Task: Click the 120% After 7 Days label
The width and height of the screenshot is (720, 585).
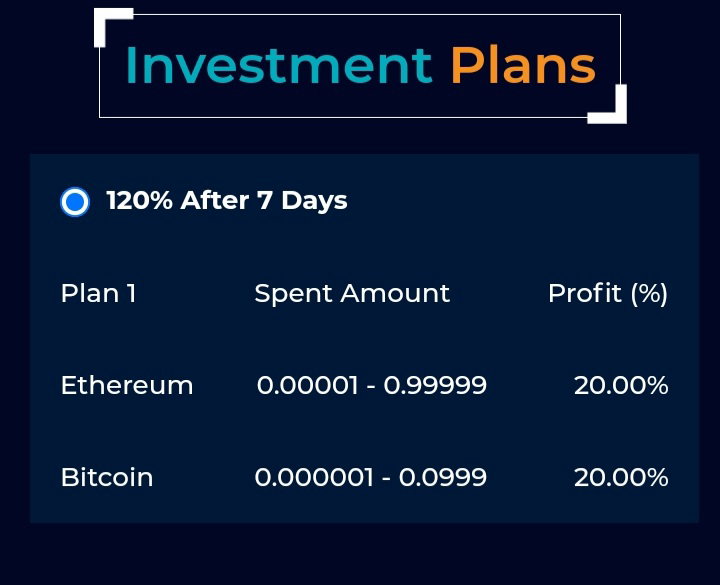Action: coord(227,201)
